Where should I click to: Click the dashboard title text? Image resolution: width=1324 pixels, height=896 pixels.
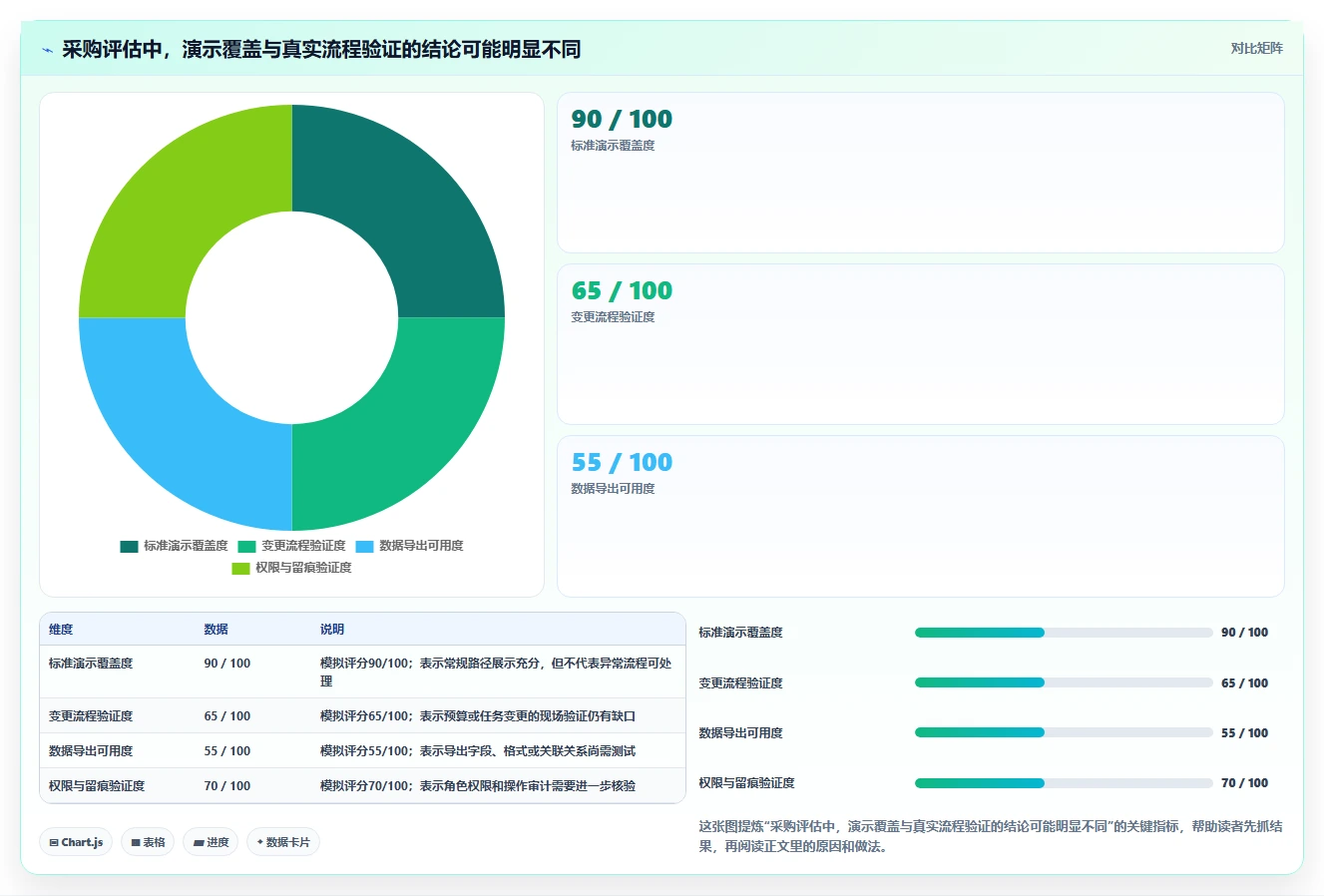point(321,50)
